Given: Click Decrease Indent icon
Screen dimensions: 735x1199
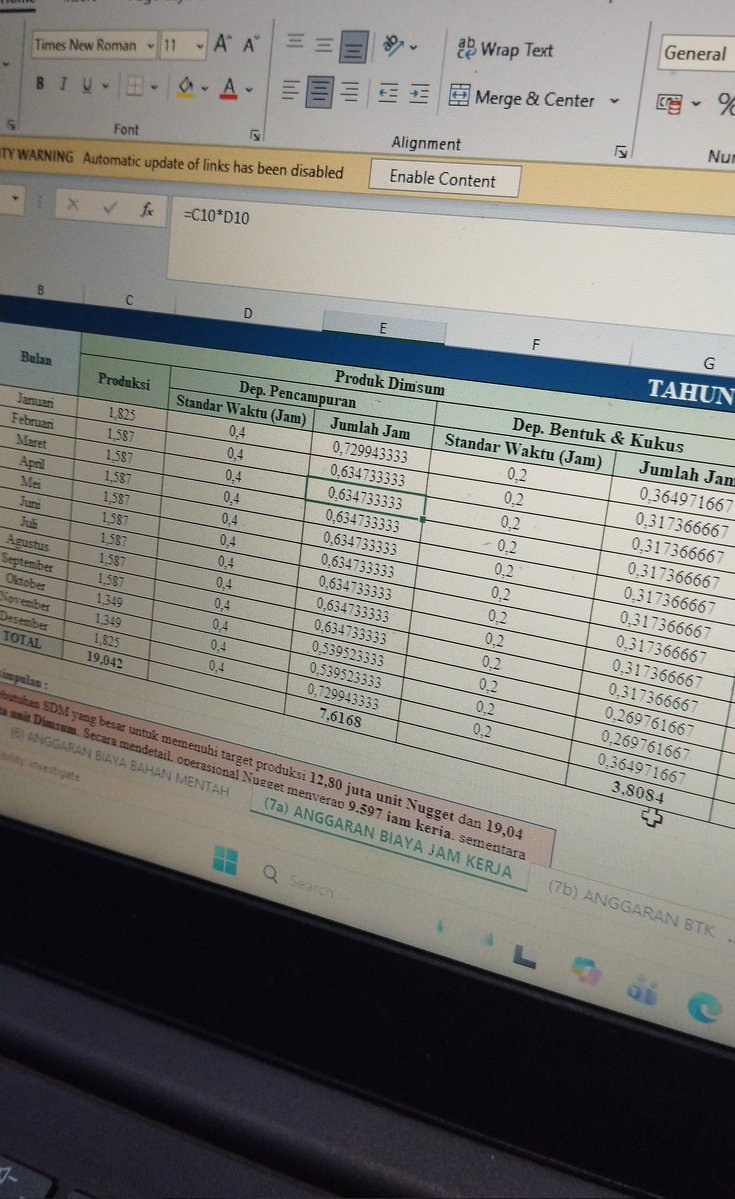Looking at the screenshot, I should point(389,93).
